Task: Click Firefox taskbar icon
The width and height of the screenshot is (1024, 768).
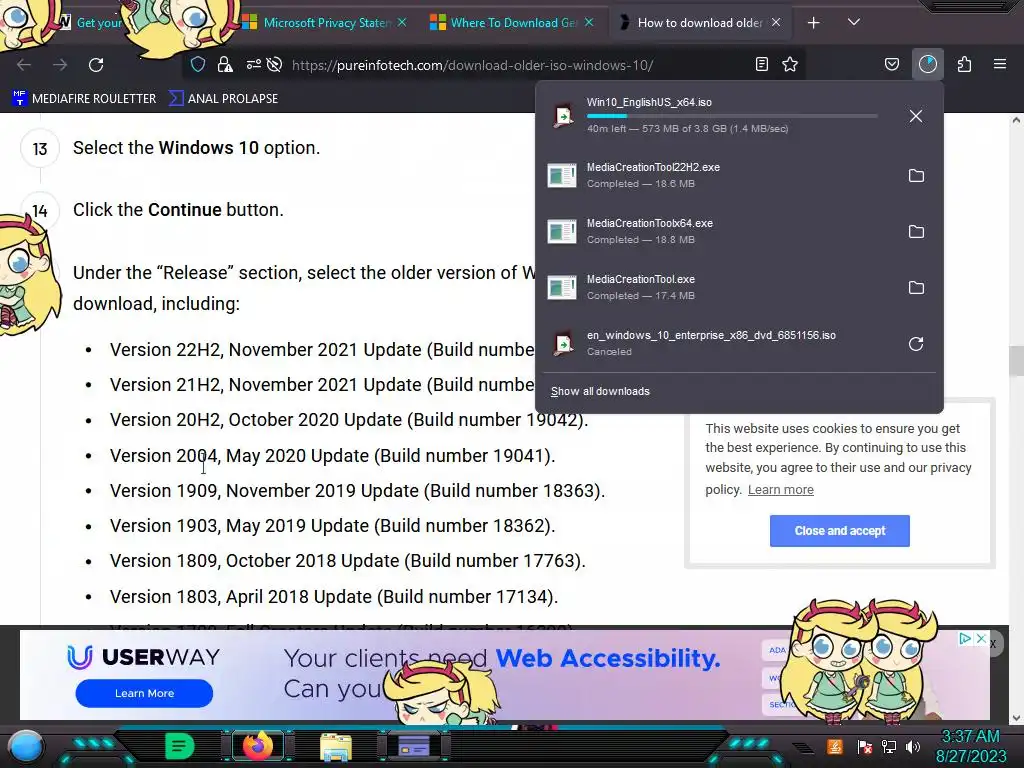Action: pyautogui.click(x=257, y=746)
